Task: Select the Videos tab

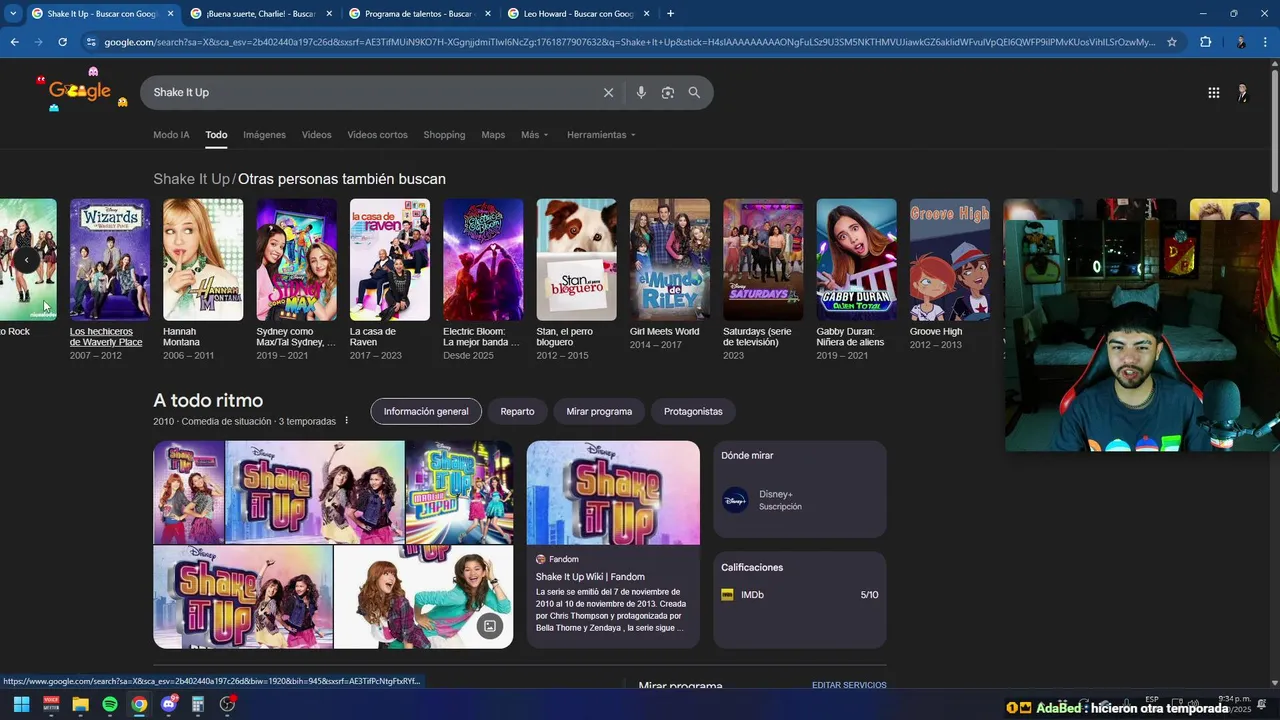Action: [x=316, y=135]
